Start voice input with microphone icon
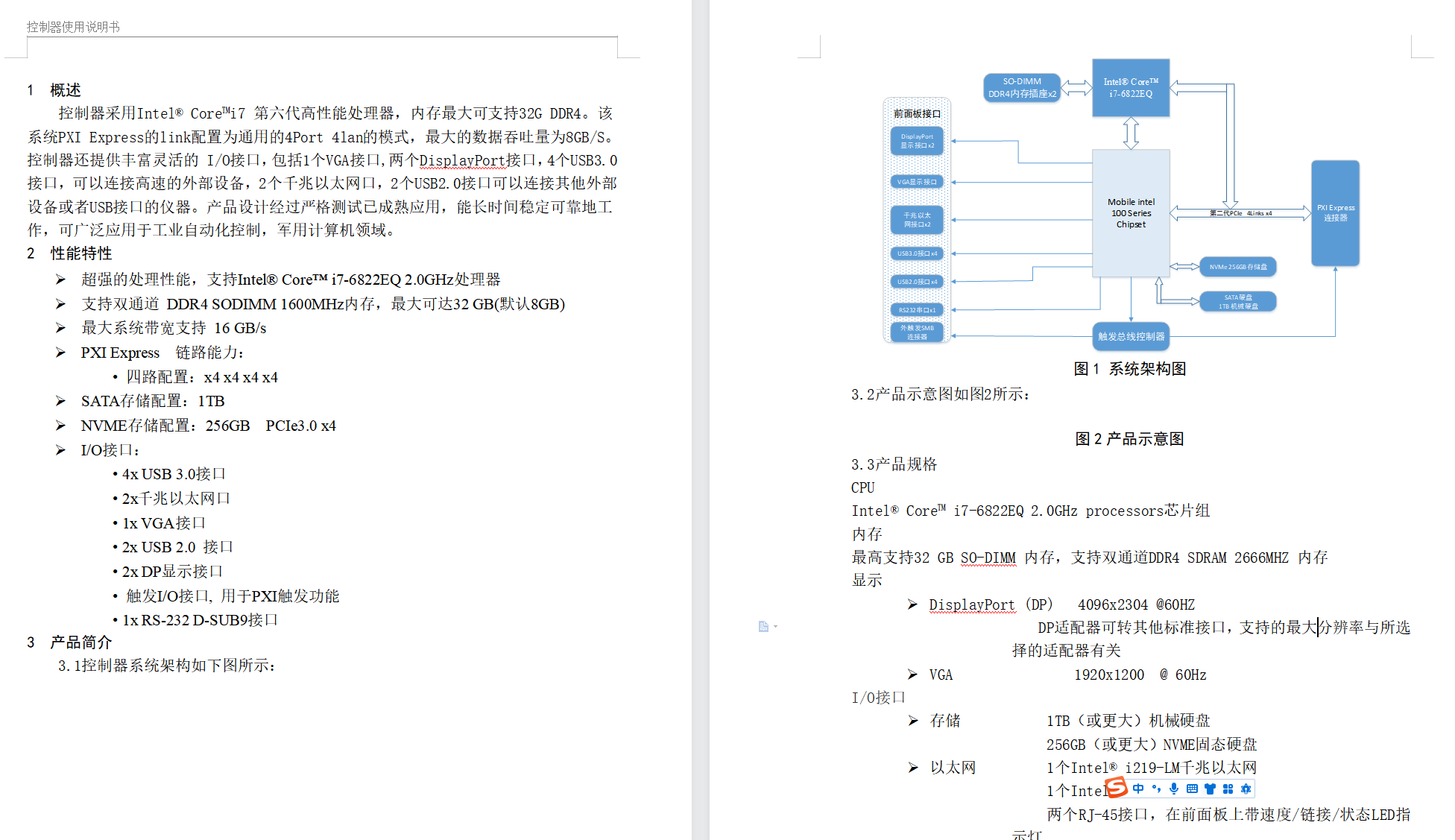 tap(1174, 789)
